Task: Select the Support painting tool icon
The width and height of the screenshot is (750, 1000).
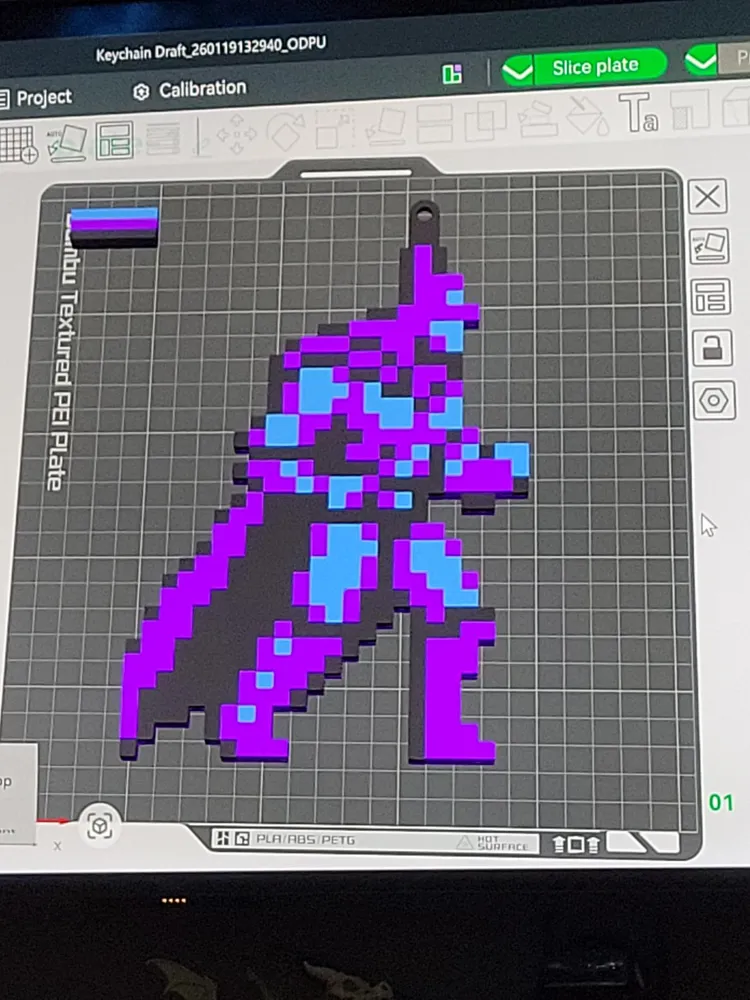Action: click(x=538, y=118)
